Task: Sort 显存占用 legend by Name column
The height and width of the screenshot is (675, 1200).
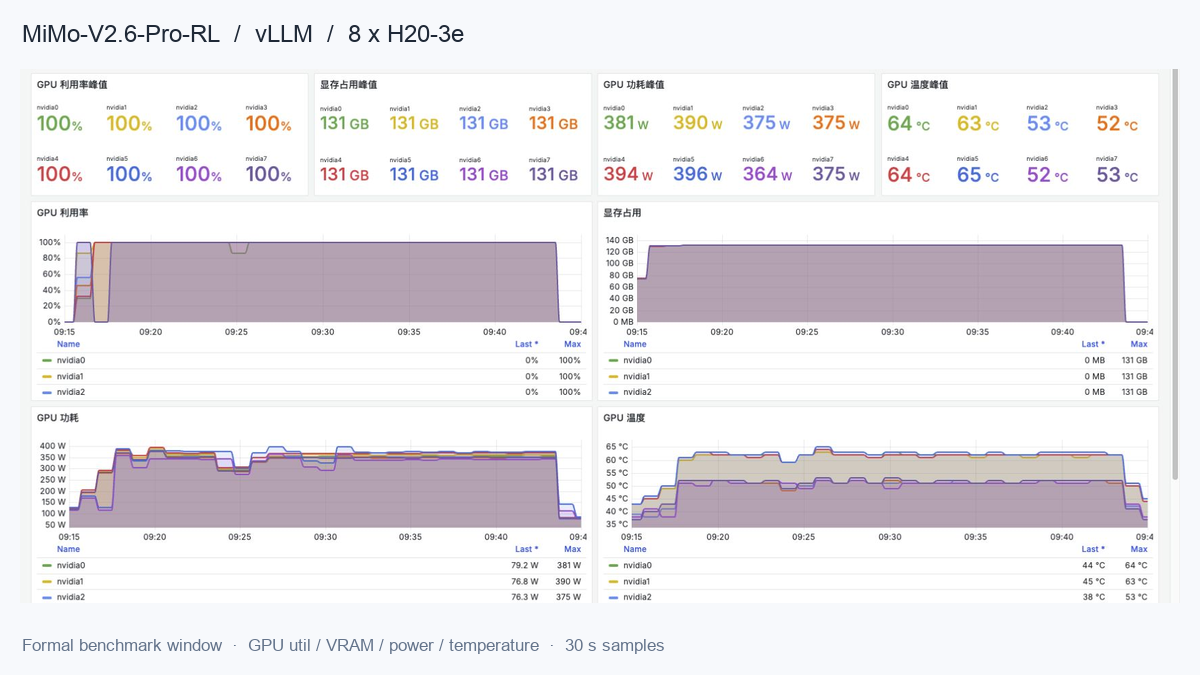Action: (635, 344)
